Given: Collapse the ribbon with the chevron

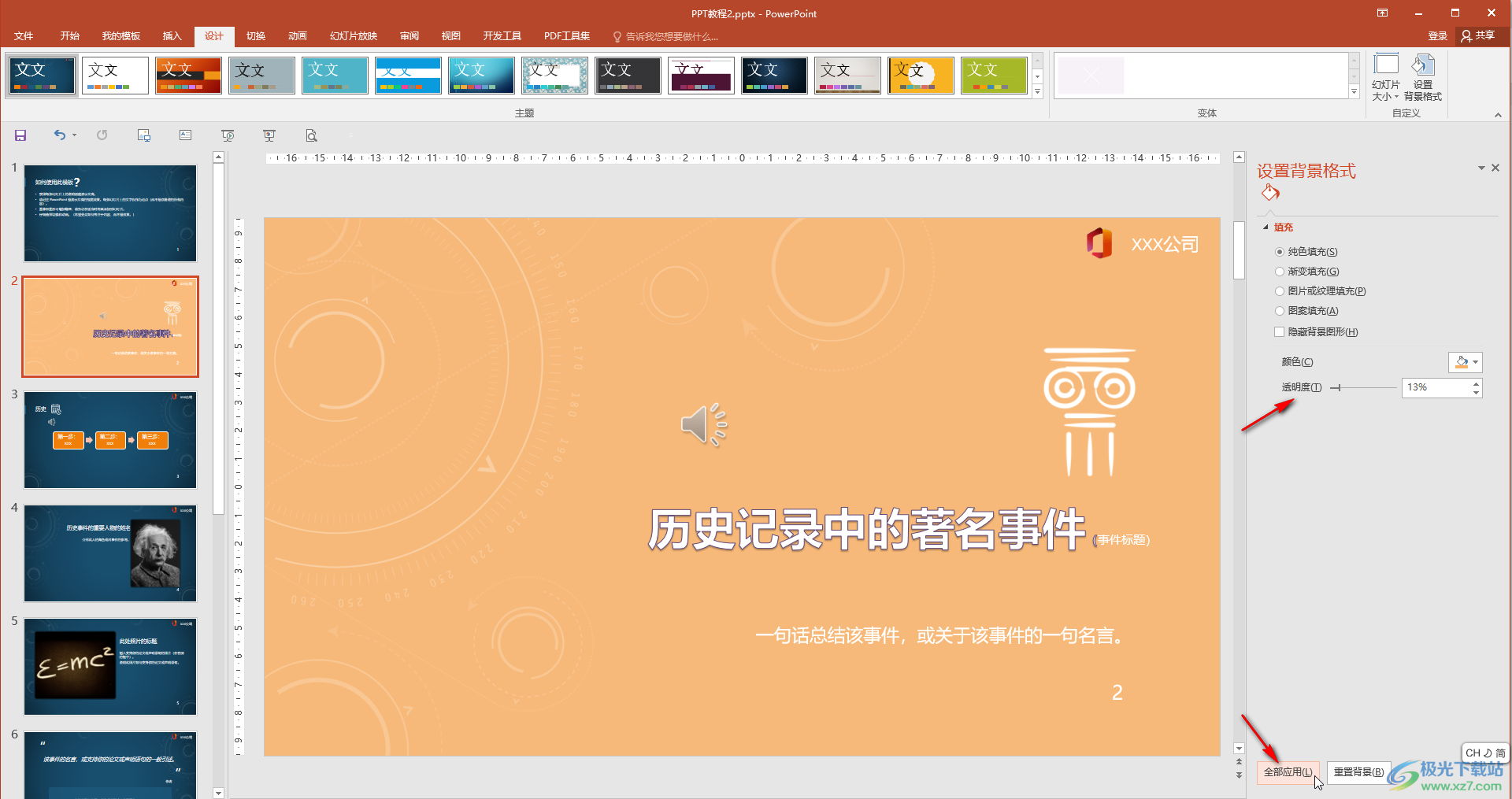Looking at the screenshot, I should point(1498,115).
